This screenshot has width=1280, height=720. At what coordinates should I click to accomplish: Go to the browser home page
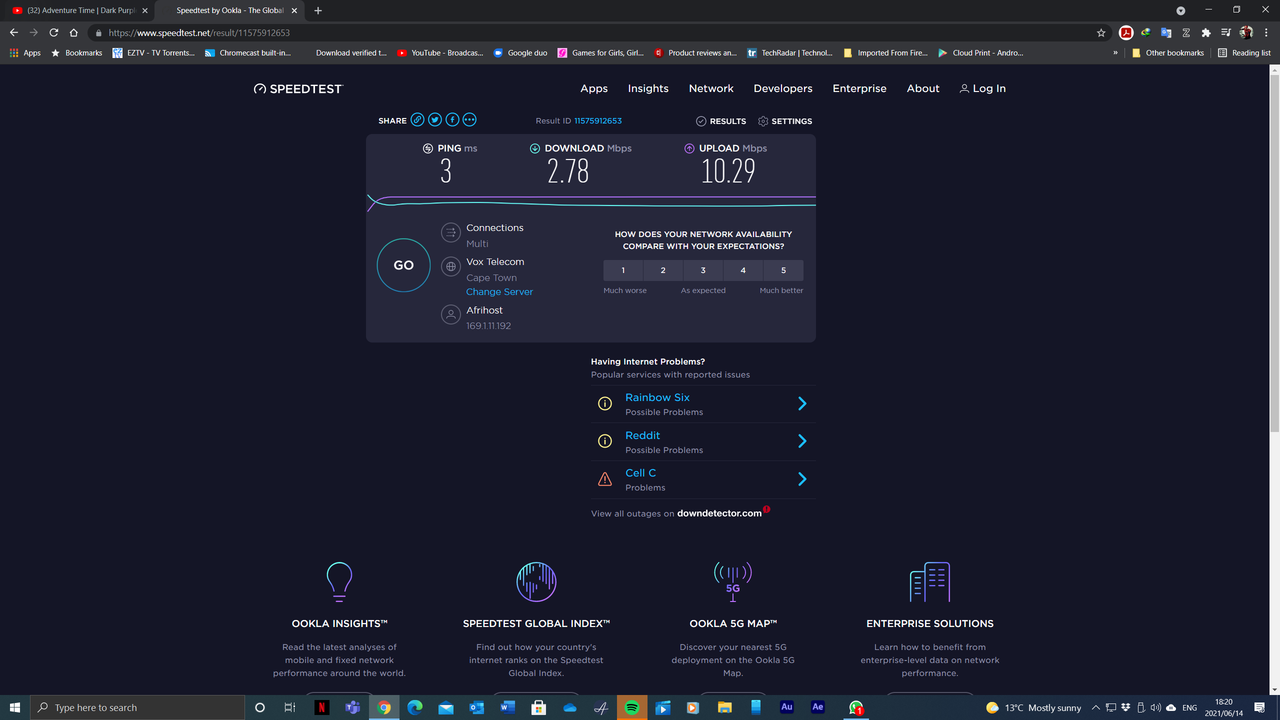[74, 32]
